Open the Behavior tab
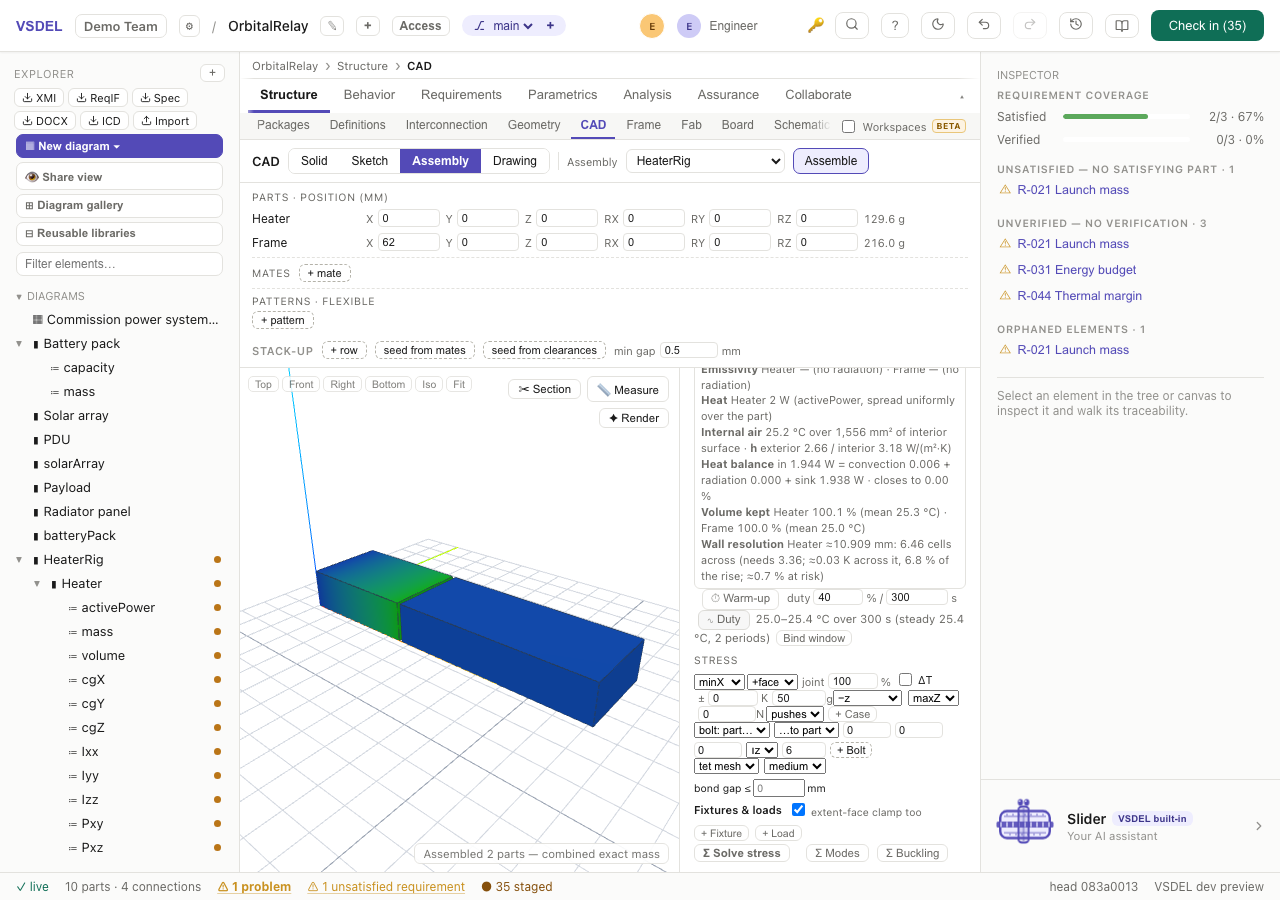The image size is (1280, 900). point(369,95)
